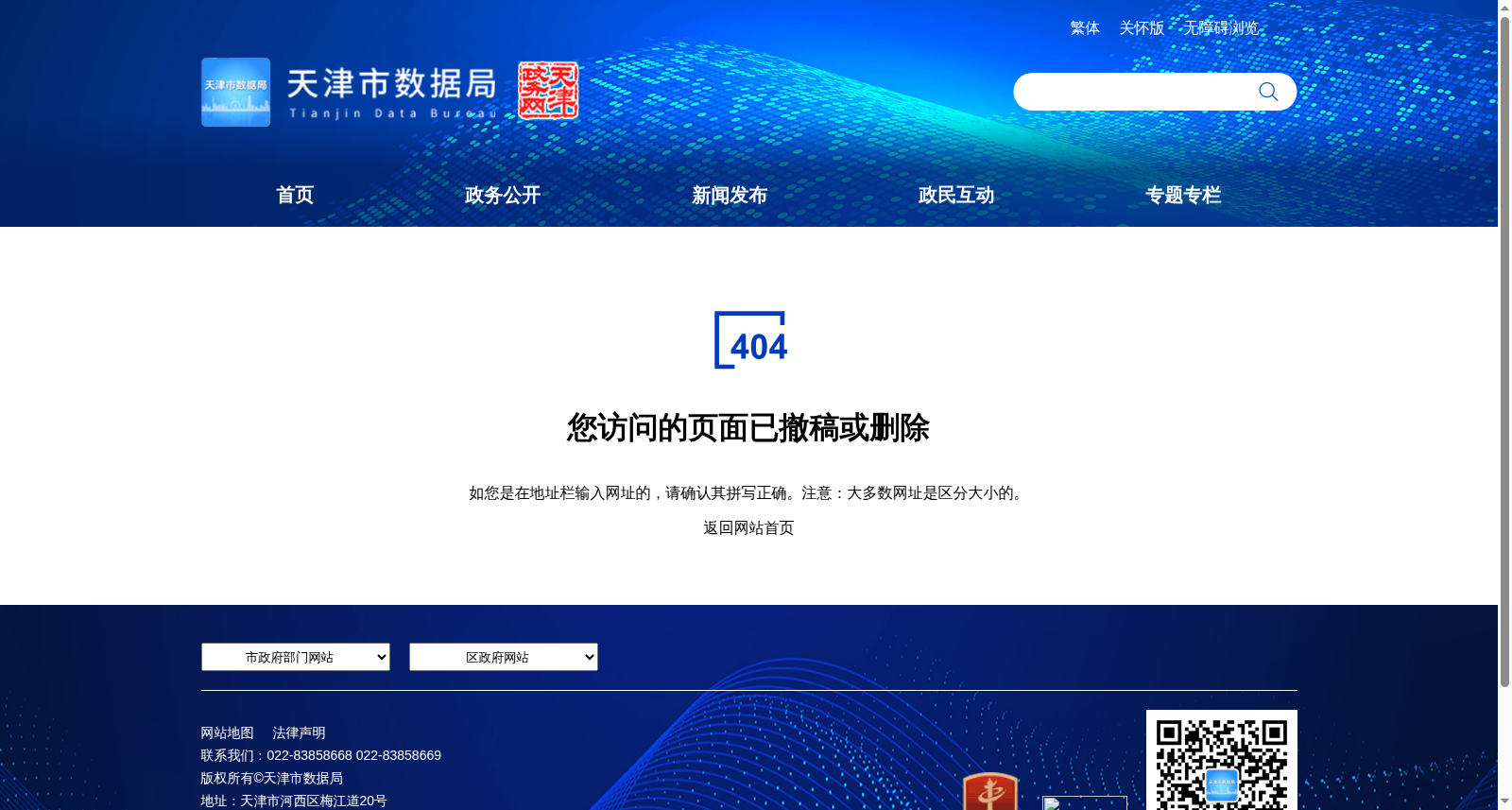Open the 市政府部门网站 dropdown
Image resolution: width=1512 pixels, height=810 pixels.
(296, 657)
